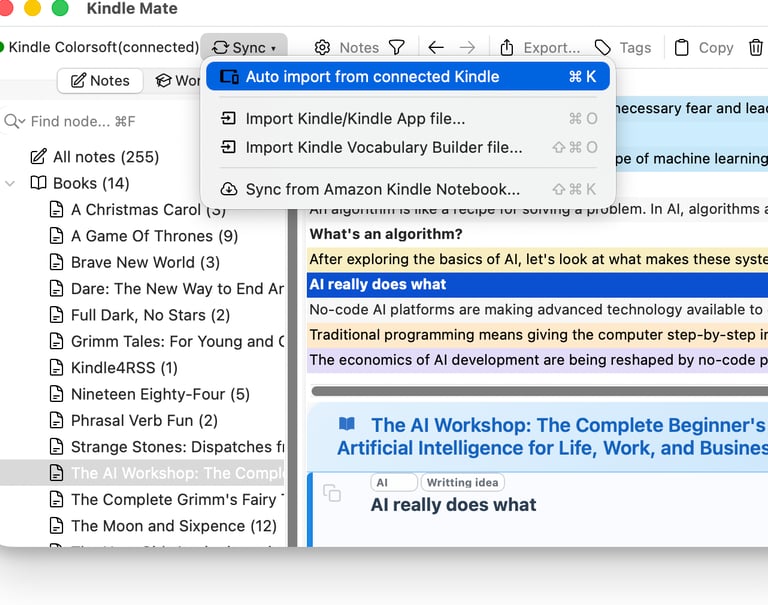Select note "The economics of AI development"
Screen dimensions: 768x605
coord(537,360)
